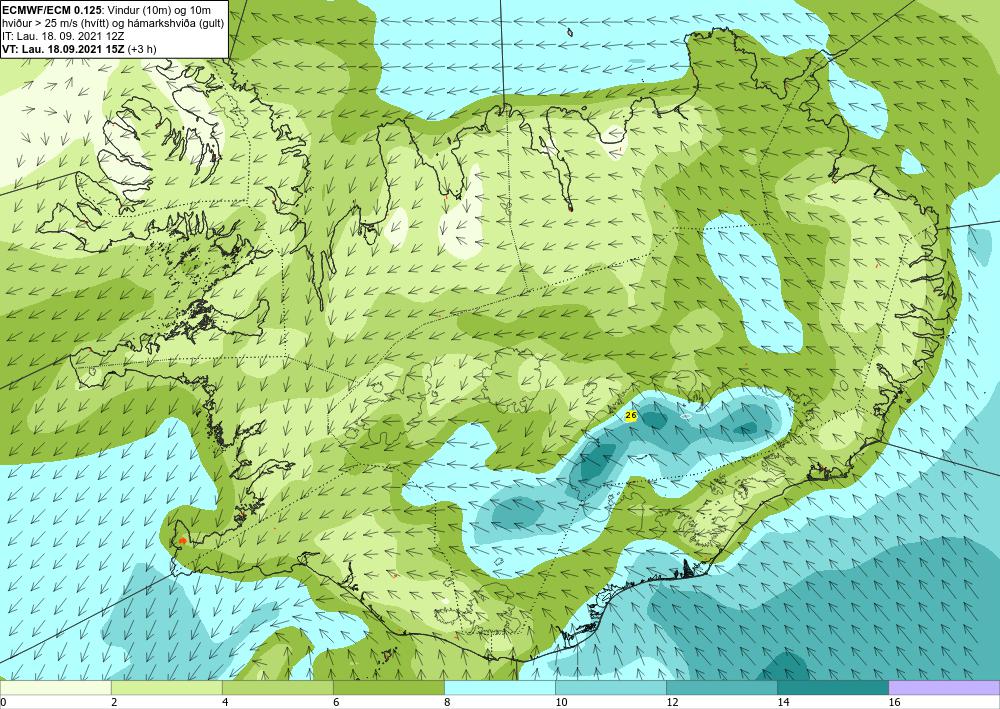Click the 'VT: Lau. 18.09.2021 15Z' valid-time line
The width and height of the screenshot is (1000, 709).
[79, 48]
